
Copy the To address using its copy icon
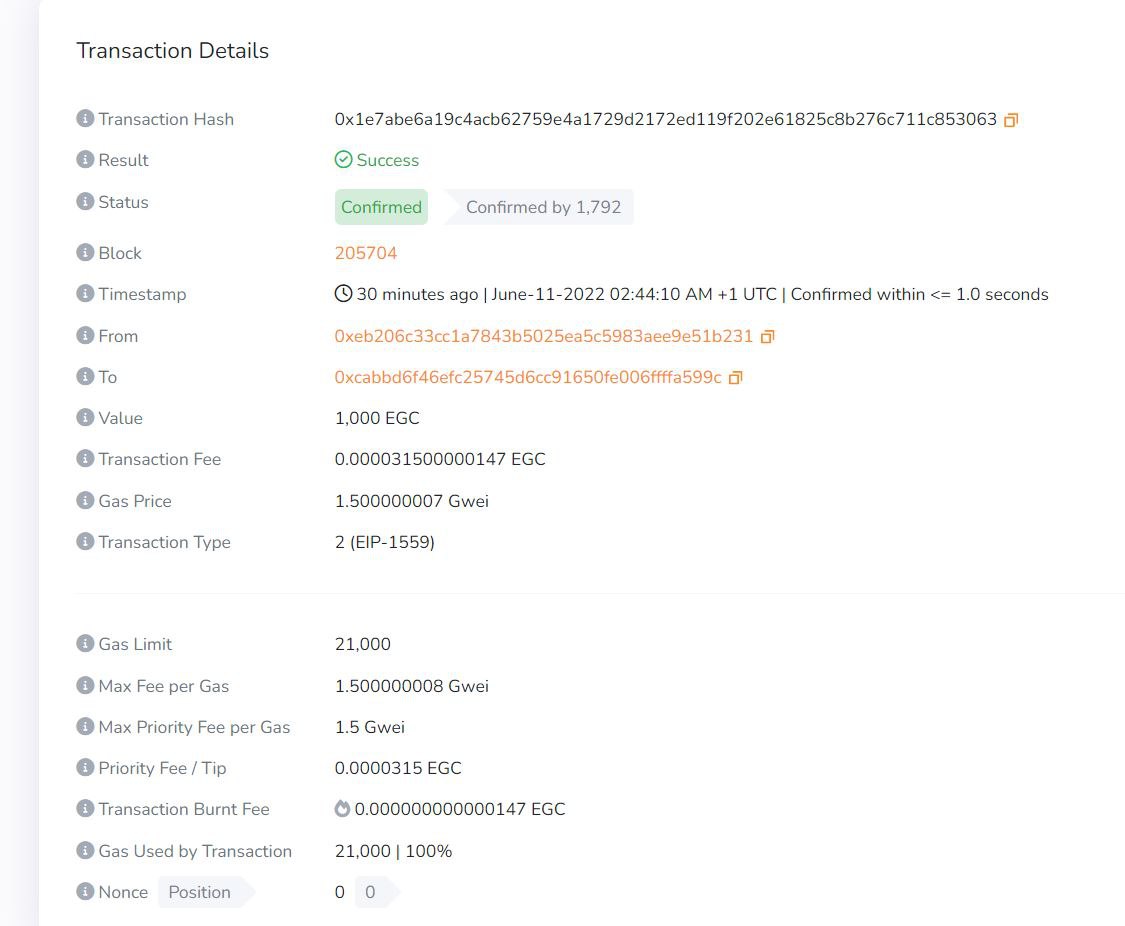click(x=736, y=377)
